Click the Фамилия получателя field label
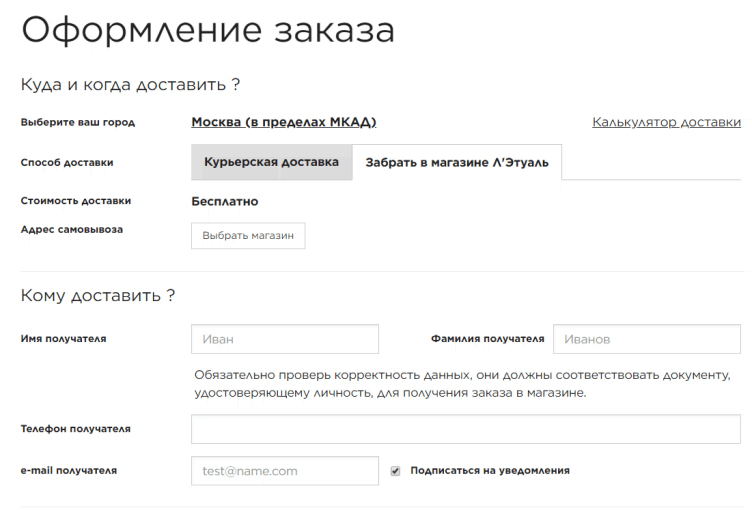 point(487,339)
